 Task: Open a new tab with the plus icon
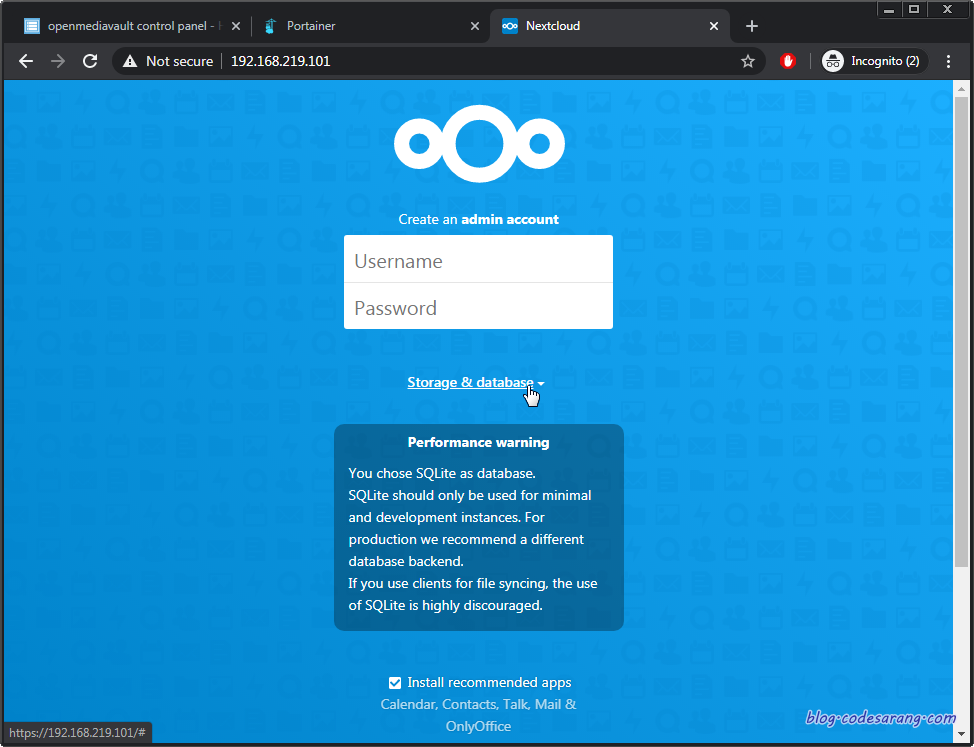pos(752,26)
